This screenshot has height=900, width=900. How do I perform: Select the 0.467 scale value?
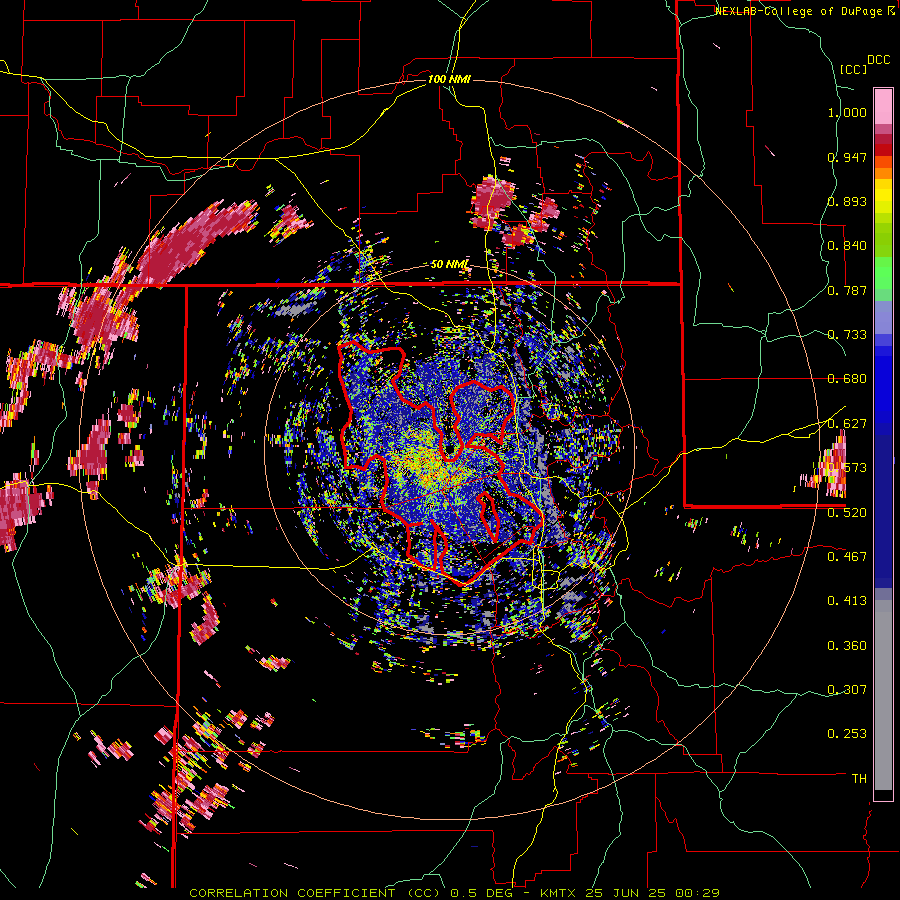click(x=847, y=557)
